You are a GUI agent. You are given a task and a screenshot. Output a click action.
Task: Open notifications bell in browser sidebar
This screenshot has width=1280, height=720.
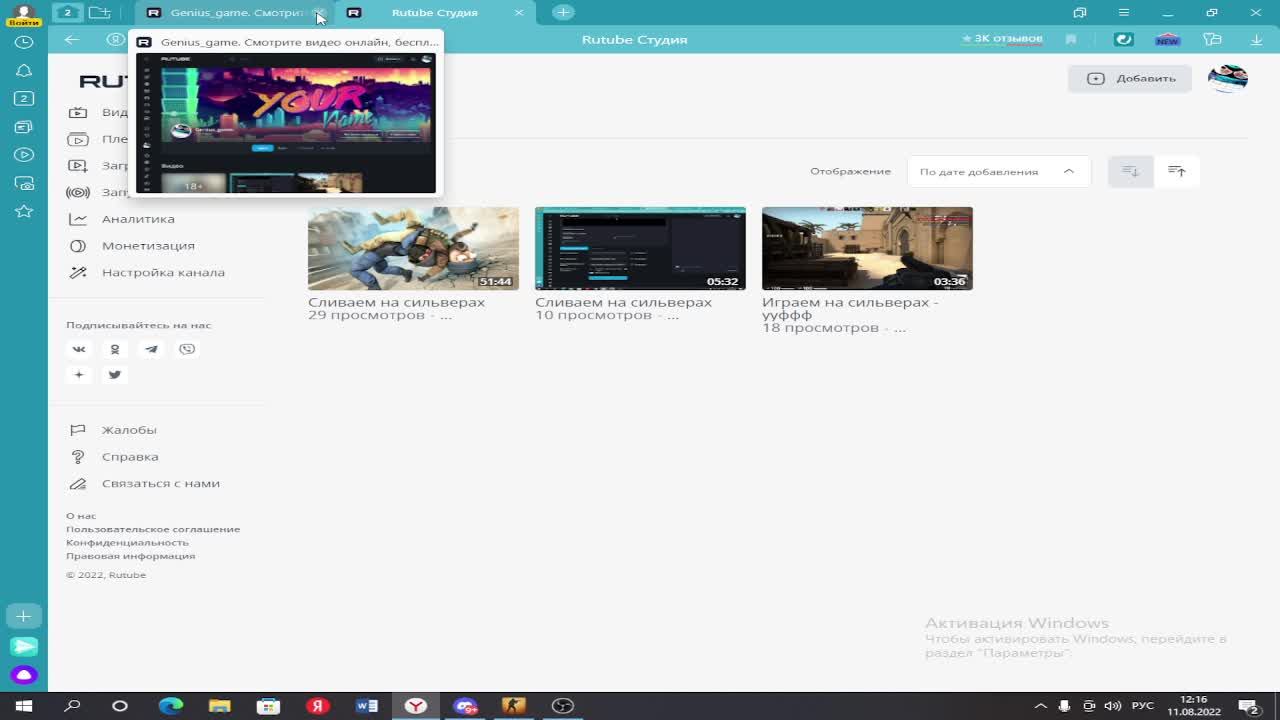tap(24, 70)
